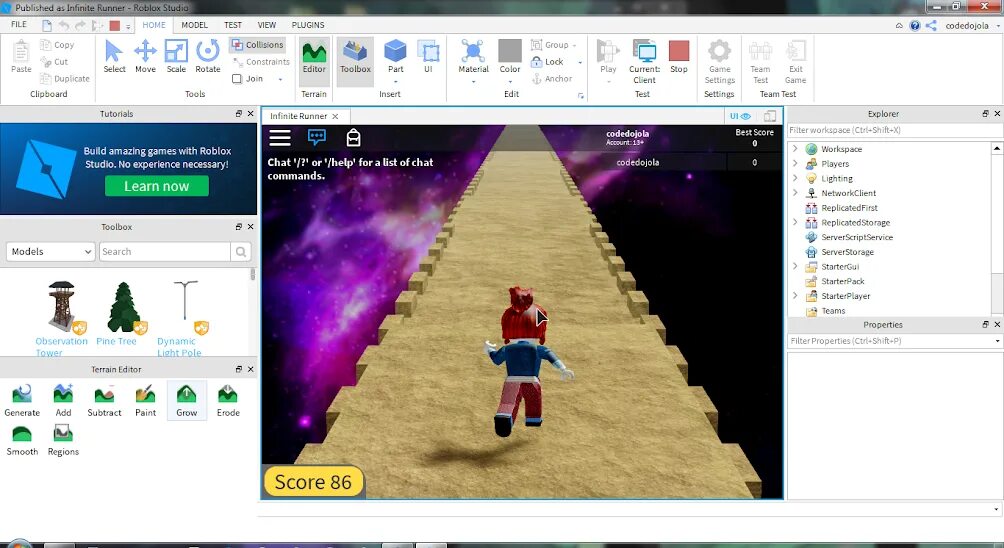1004x548 pixels.
Task: Switch to the MODEL ribbon tab
Action: click(194, 24)
